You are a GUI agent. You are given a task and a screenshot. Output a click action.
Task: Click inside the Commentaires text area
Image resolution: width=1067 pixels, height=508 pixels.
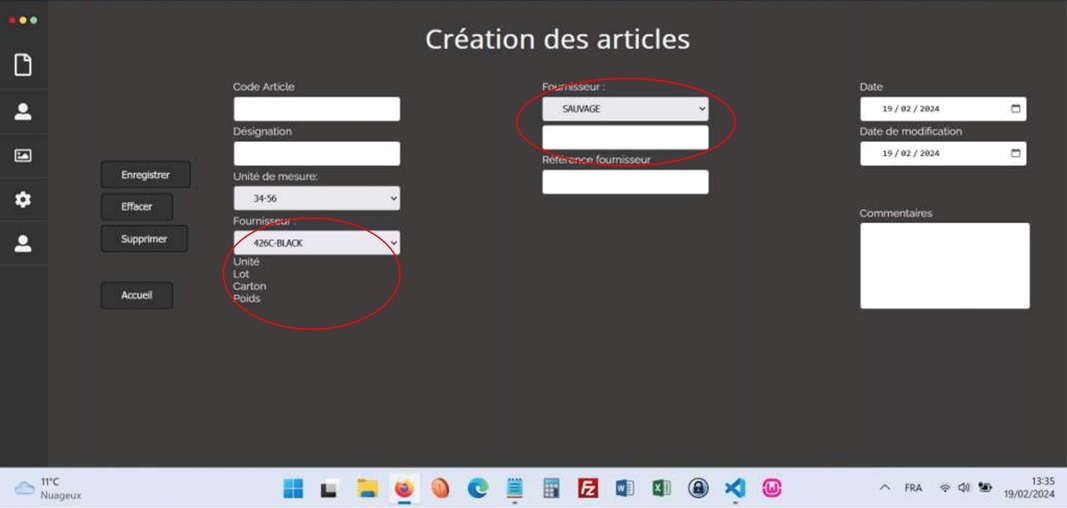[945, 266]
